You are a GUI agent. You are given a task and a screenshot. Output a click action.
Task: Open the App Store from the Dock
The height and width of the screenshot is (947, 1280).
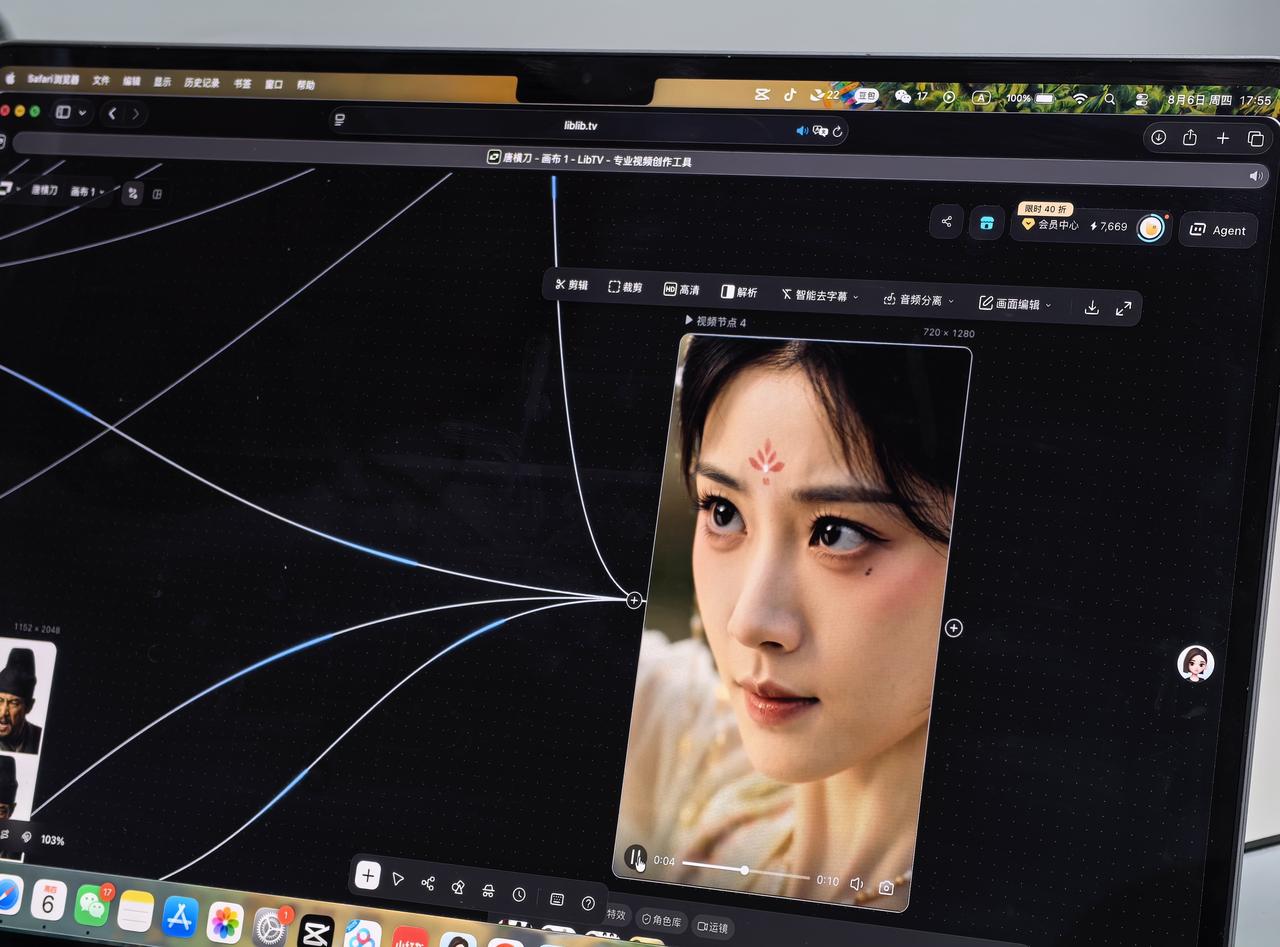pos(180,916)
